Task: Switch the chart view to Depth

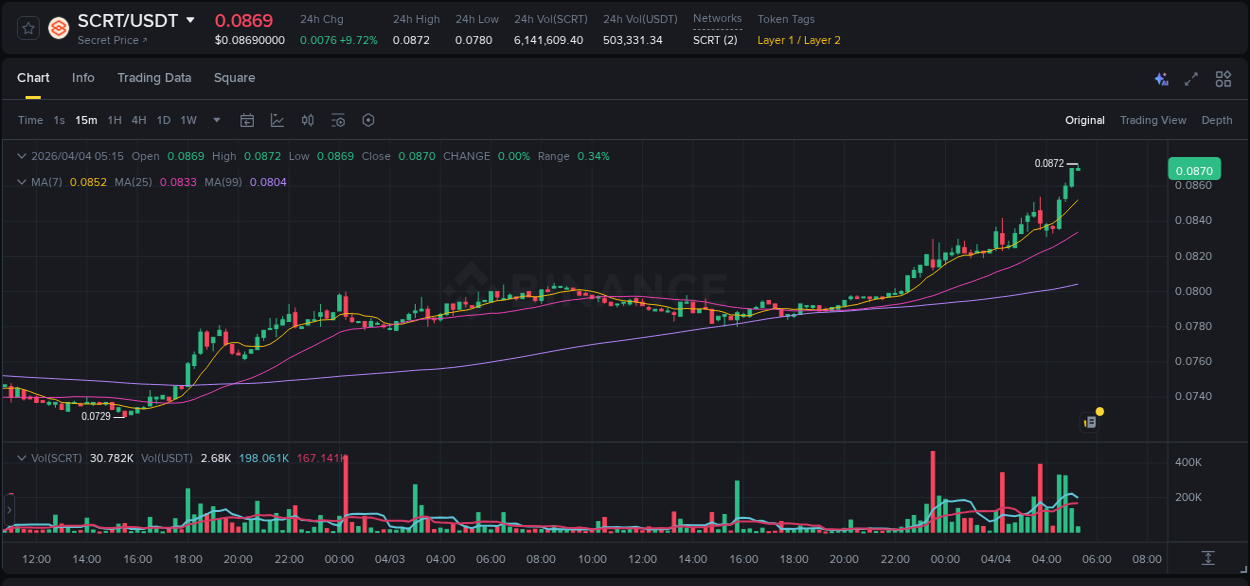Action: (1217, 120)
